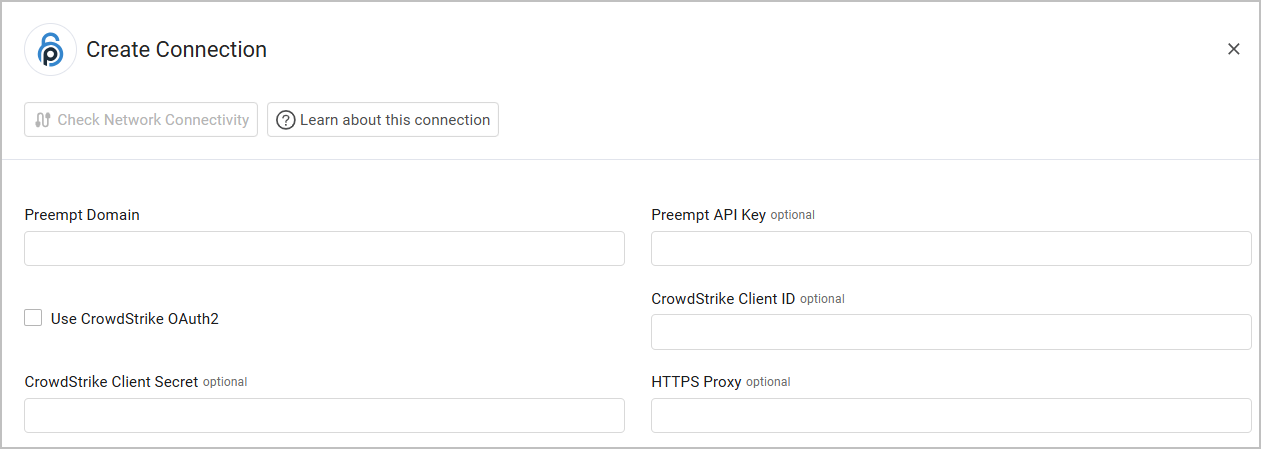Screen dimensions: 1261x449
Task: Click the optional tag beside HTTPS Proxy
Action: pyautogui.click(x=768, y=382)
